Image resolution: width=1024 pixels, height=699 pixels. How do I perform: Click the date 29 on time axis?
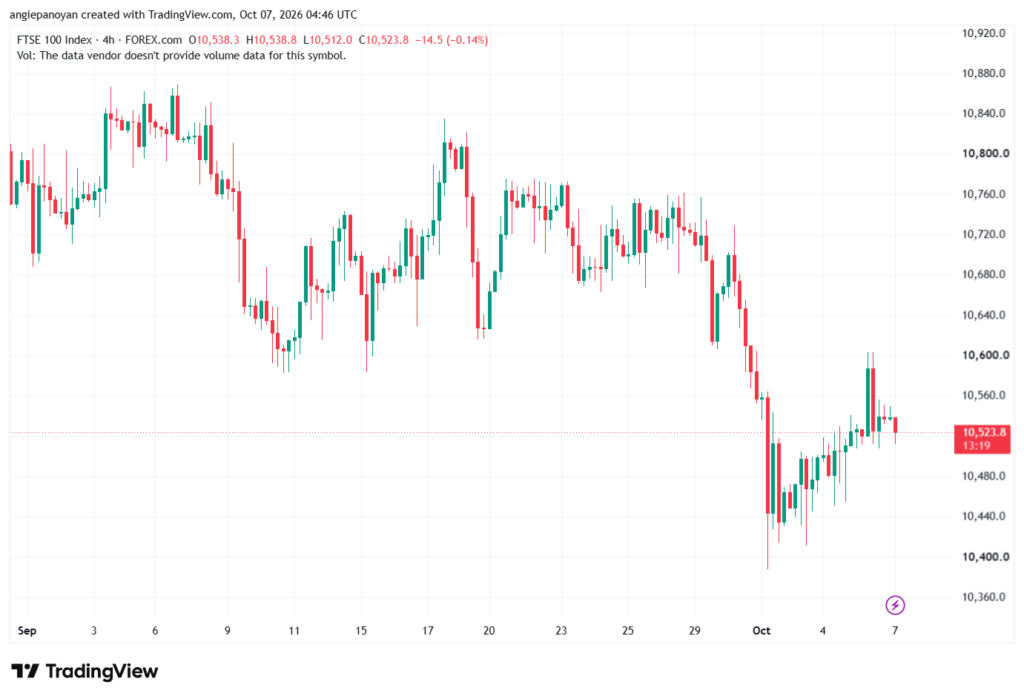point(694,630)
